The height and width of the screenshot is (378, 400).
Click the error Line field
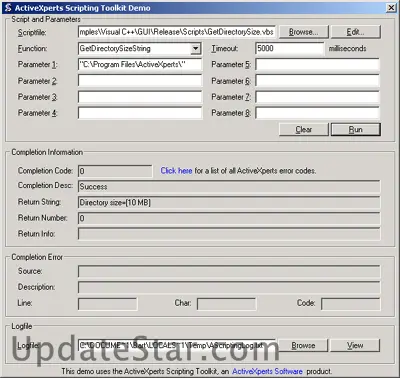click(x=107, y=304)
